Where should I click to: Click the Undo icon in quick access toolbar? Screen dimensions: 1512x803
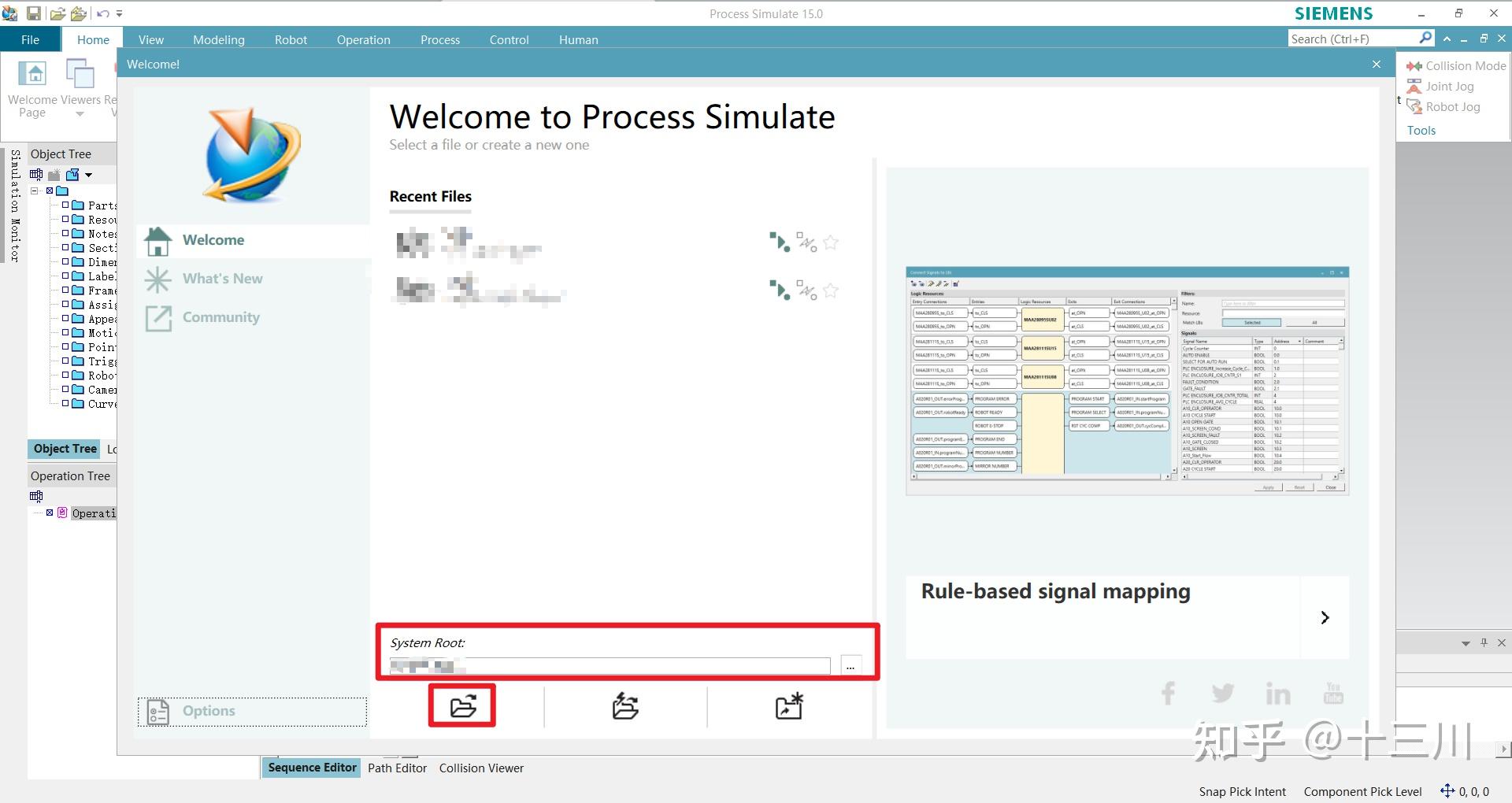(x=102, y=13)
